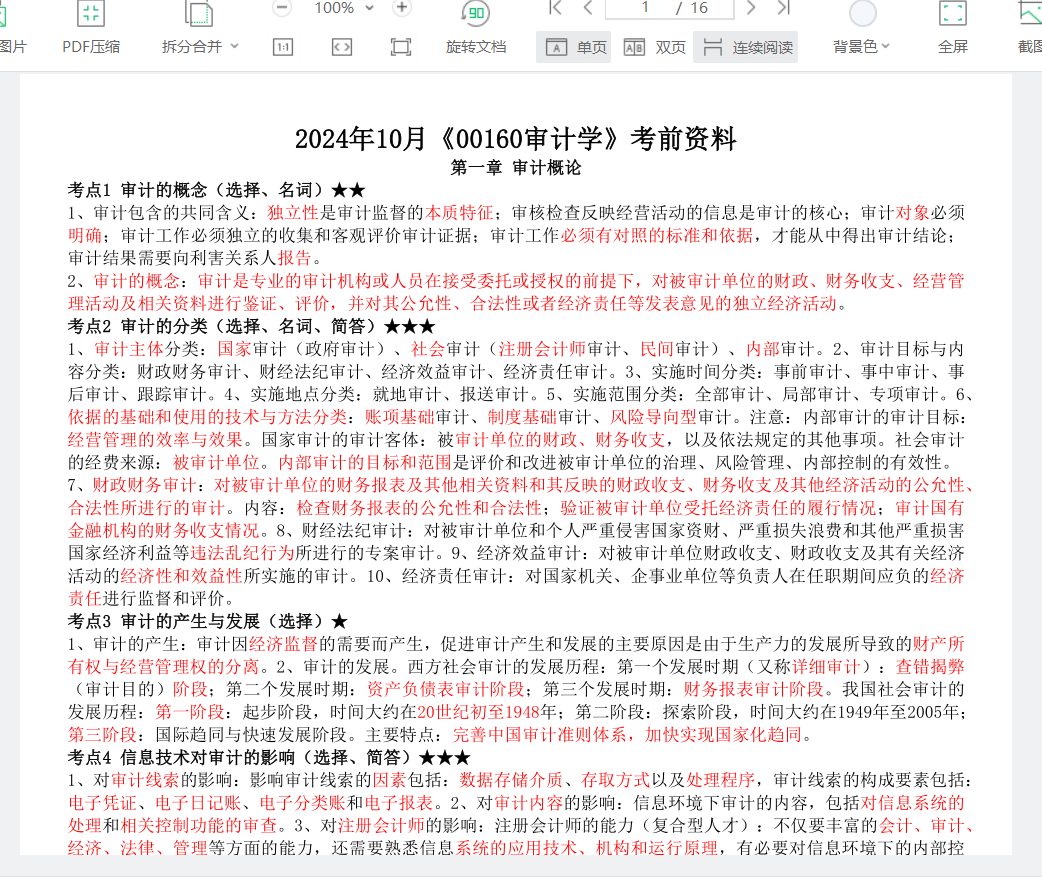
Task: Click the red text 电子凭证
Action: click(102, 803)
